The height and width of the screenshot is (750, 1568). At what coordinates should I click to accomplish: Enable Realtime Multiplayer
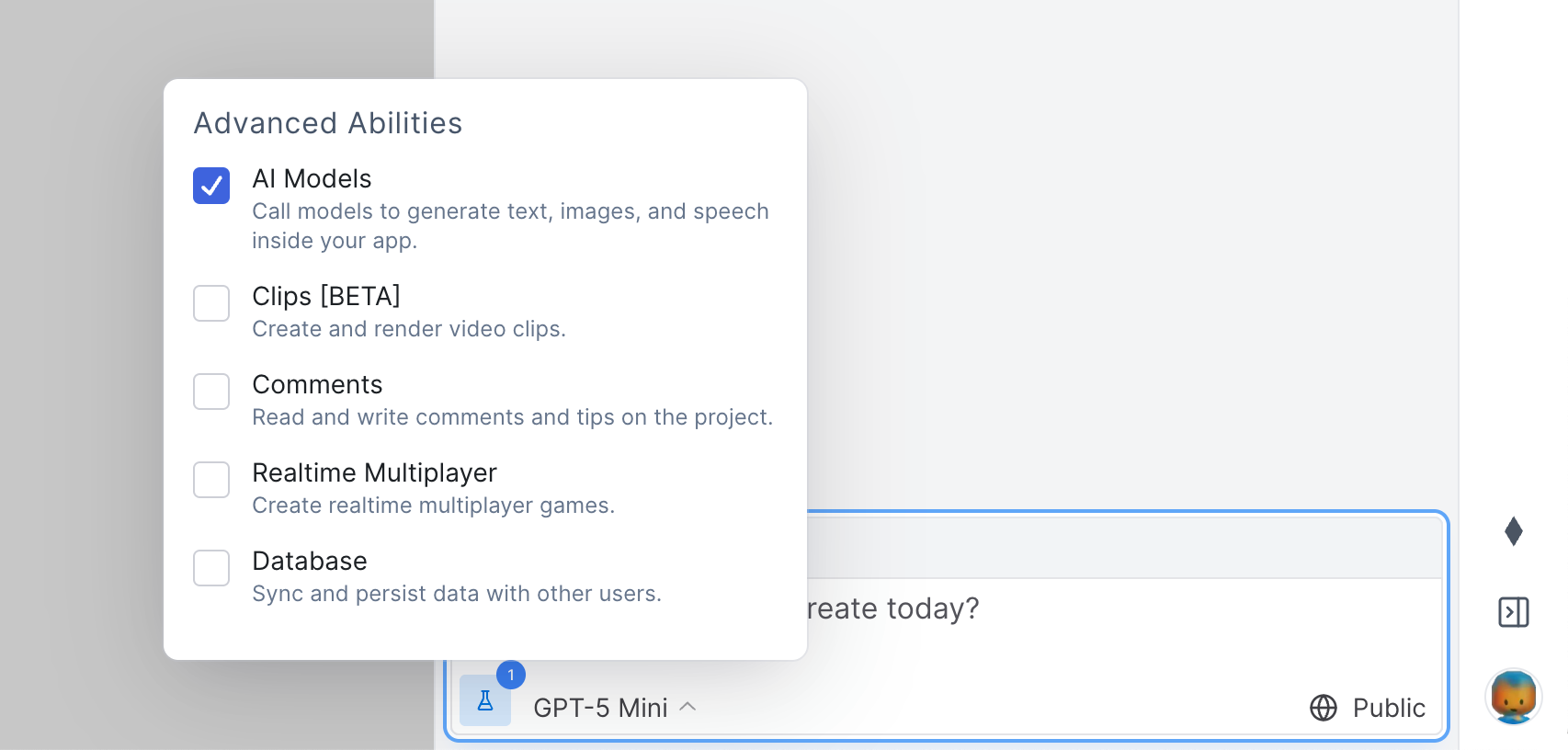(210, 480)
